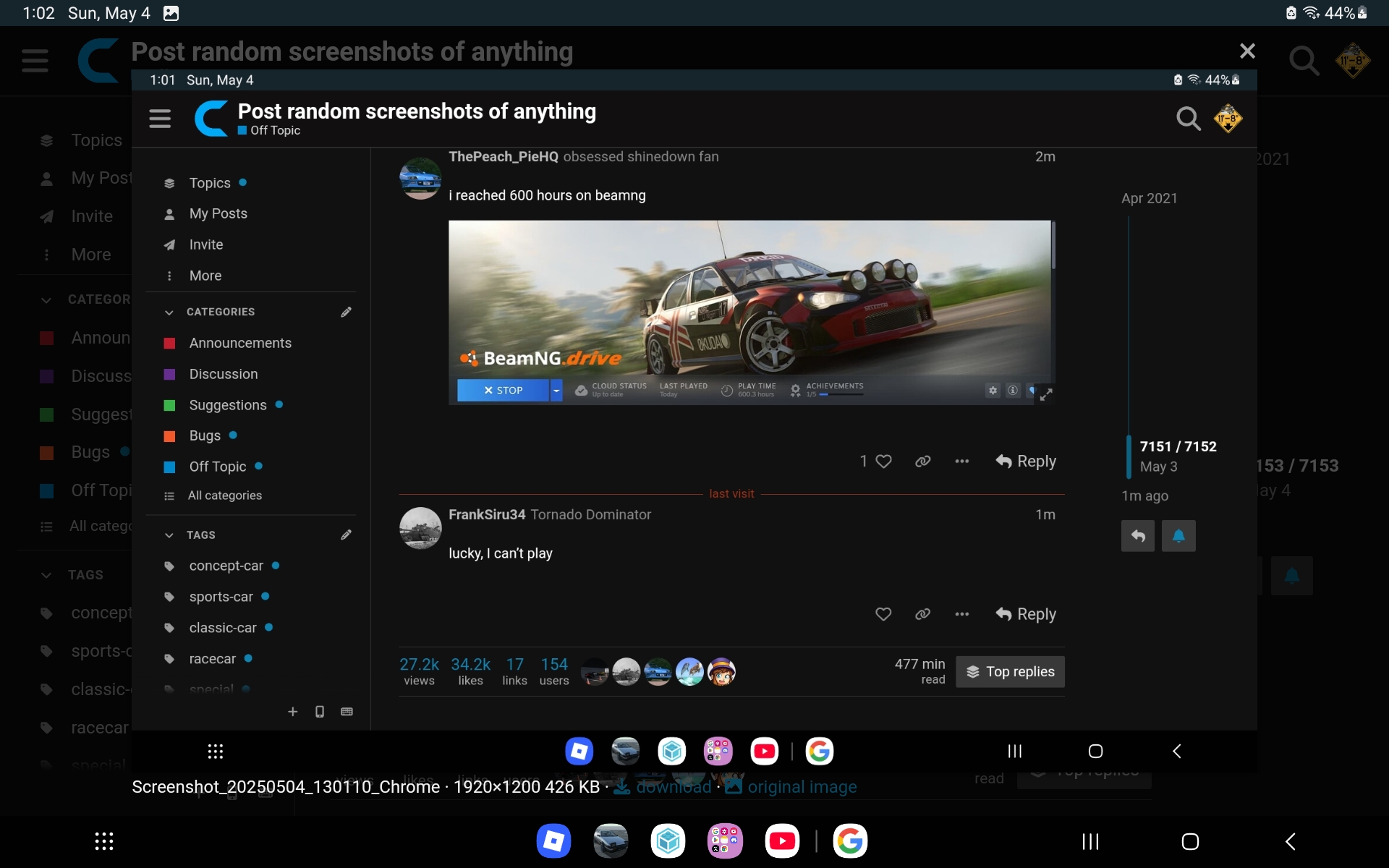Open ellipsis options on FrankSiru34's post
Viewport: 1389px width, 868px height.
pyautogui.click(x=961, y=614)
